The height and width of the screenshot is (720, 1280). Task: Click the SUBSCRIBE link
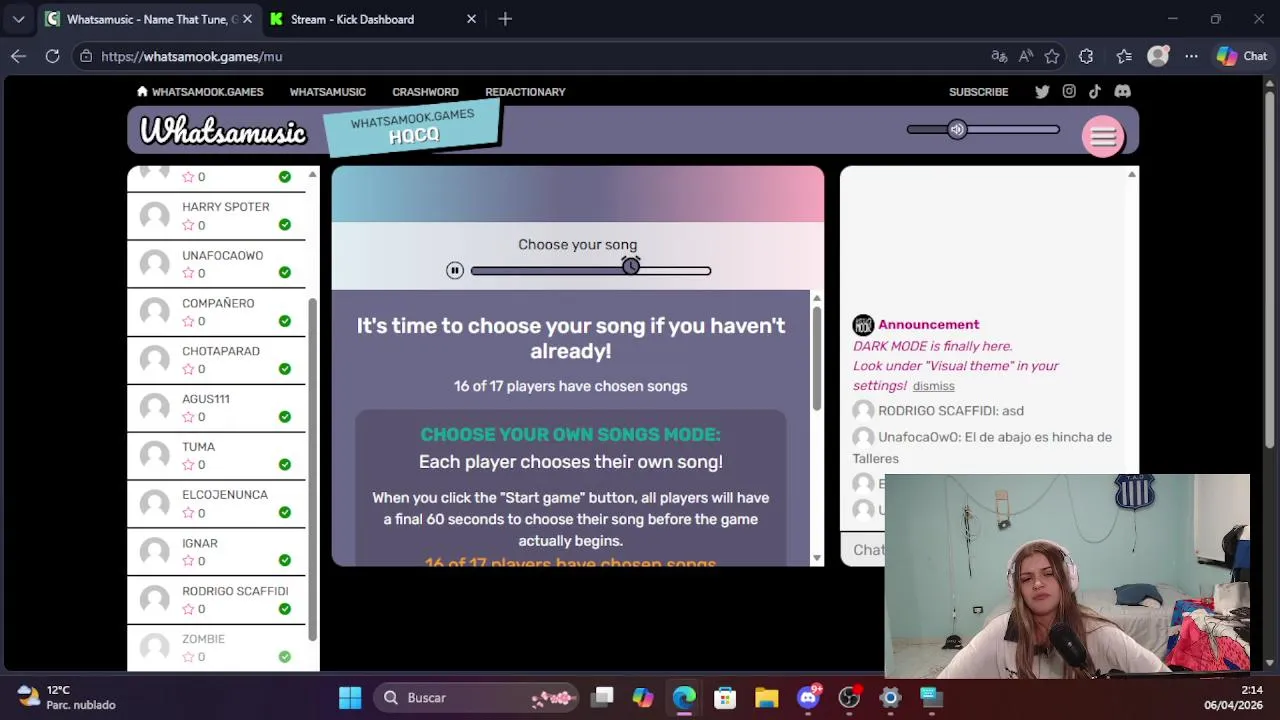coord(978,92)
